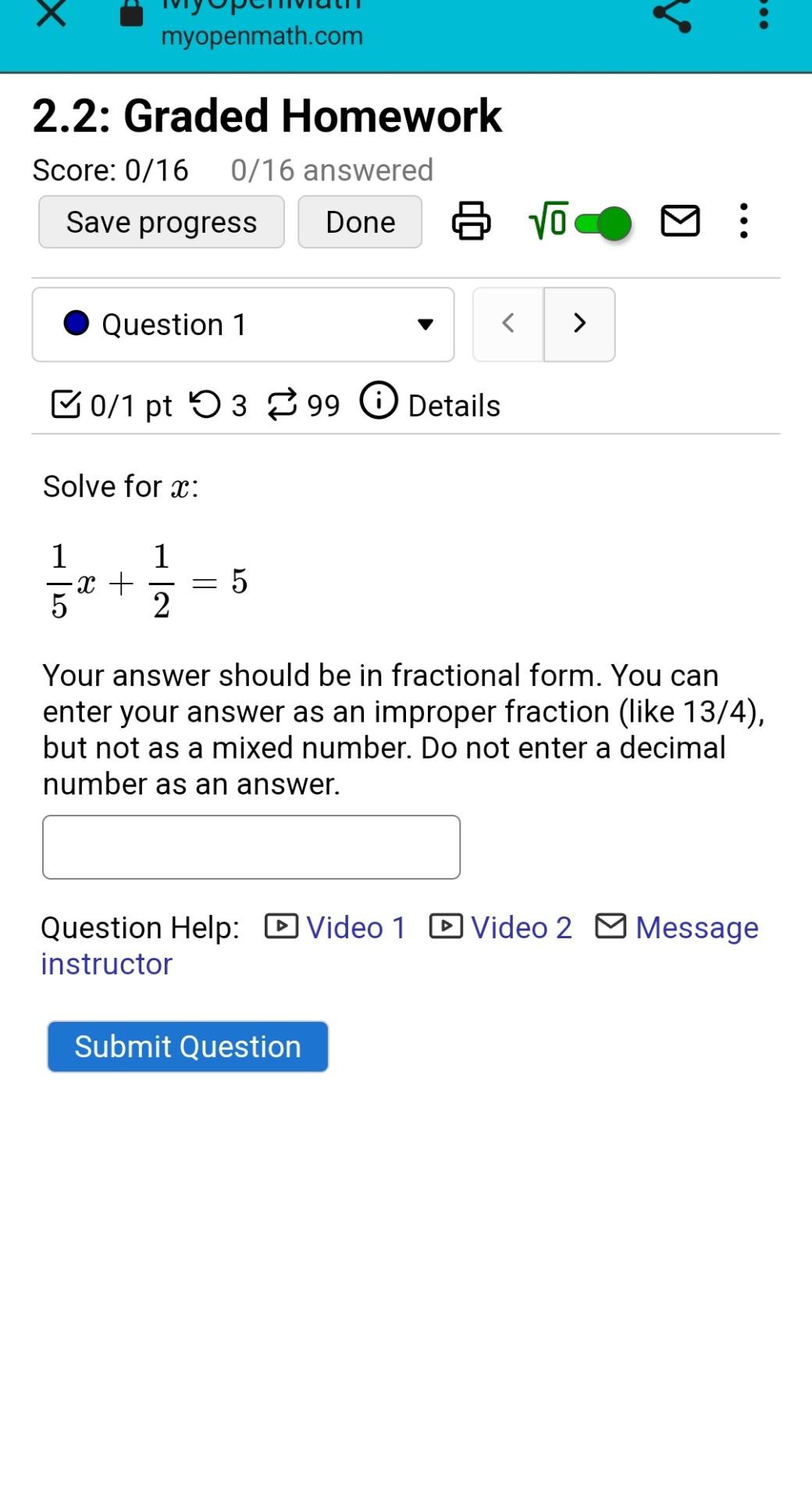Click the Save progress button

click(x=161, y=222)
